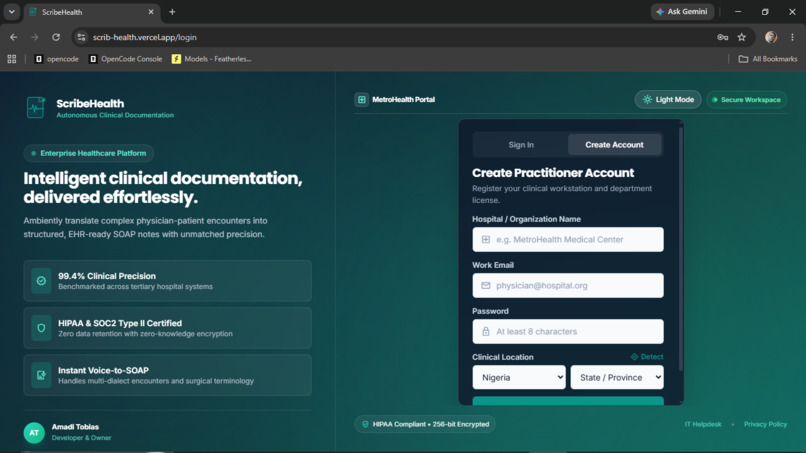Image resolution: width=806 pixels, height=453 pixels.
Task: Click the Developer & Owner label
Action: click(x=81, y=438)
